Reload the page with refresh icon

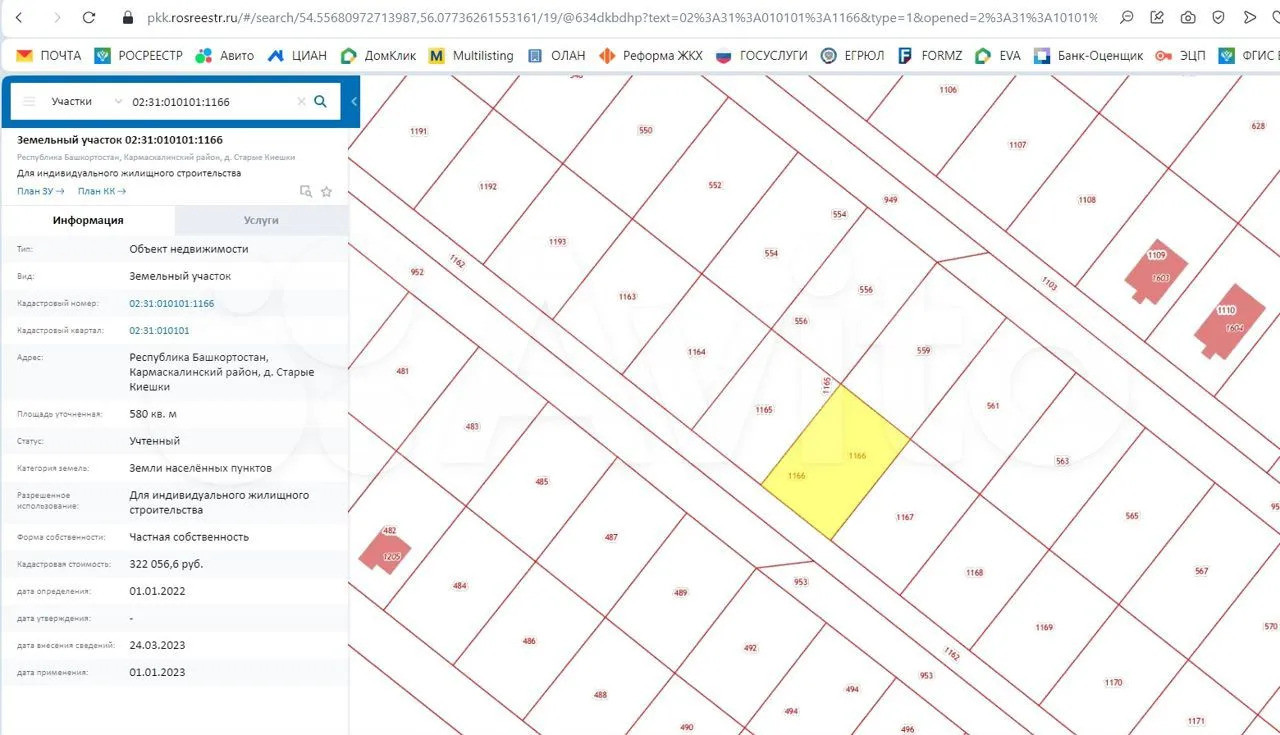[x=89, y=17]
